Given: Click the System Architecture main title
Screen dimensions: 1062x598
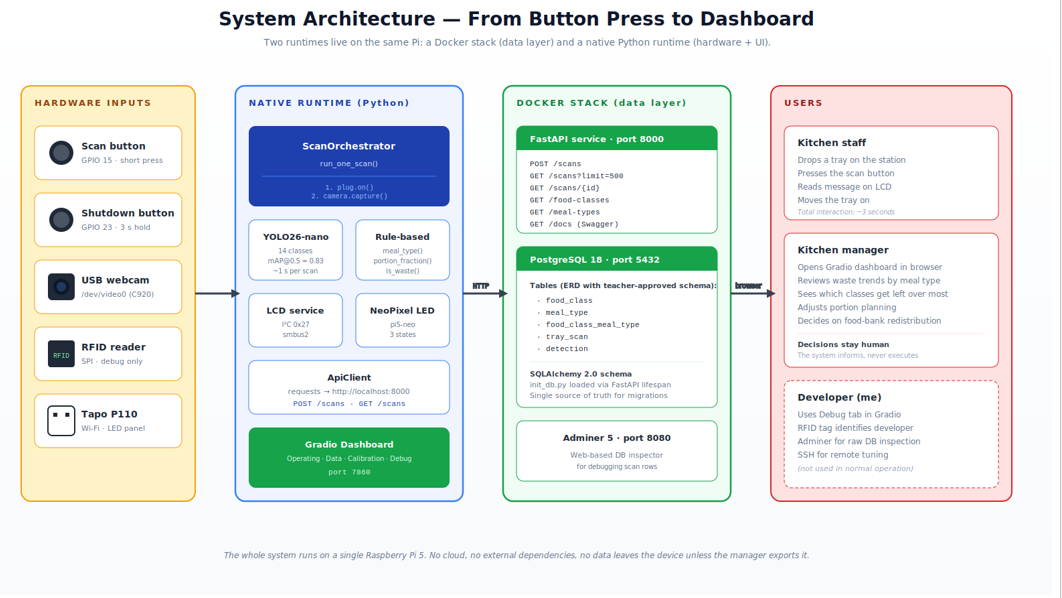Looking at the screenshot, I should [x=516, y=19].
